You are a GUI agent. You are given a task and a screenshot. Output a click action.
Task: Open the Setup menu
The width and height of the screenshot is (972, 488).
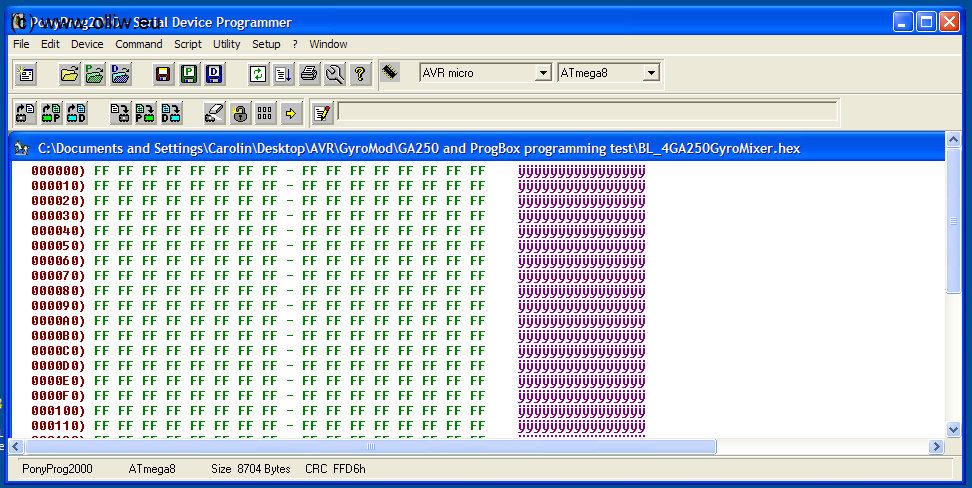(x=266, y=44)
